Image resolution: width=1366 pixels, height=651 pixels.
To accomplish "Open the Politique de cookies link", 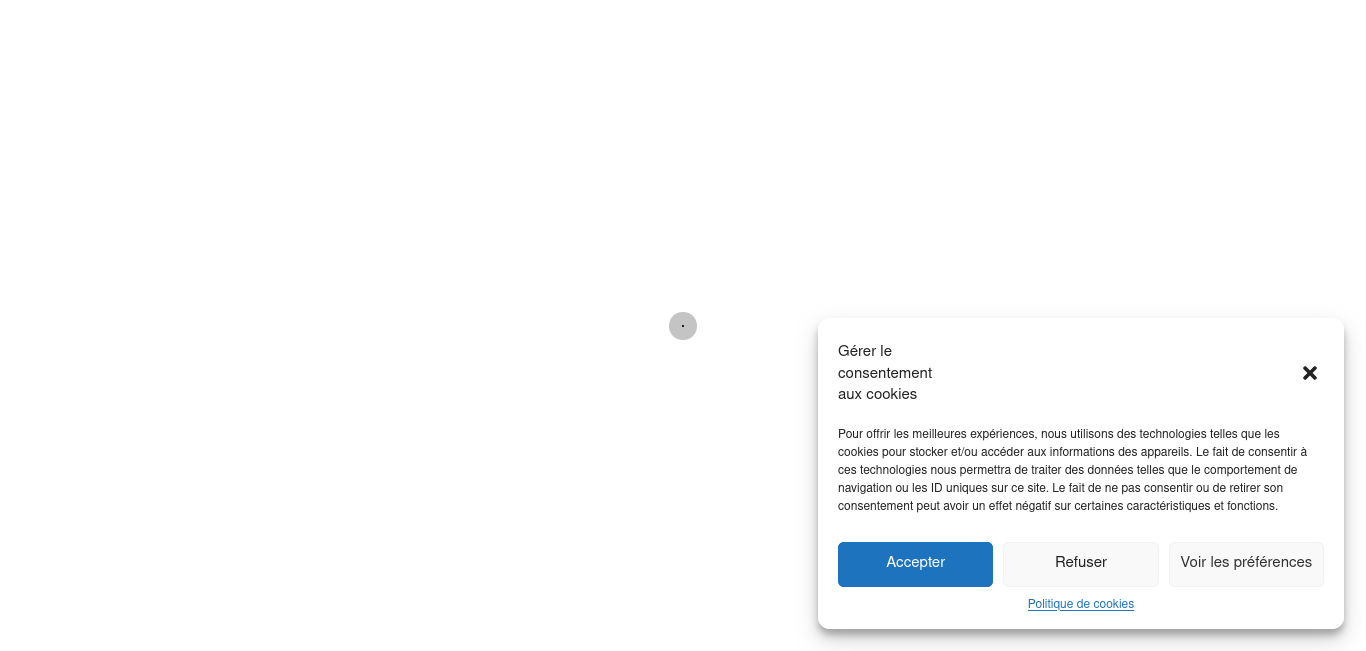I will pyautogui.click(x=1081, y=604).
